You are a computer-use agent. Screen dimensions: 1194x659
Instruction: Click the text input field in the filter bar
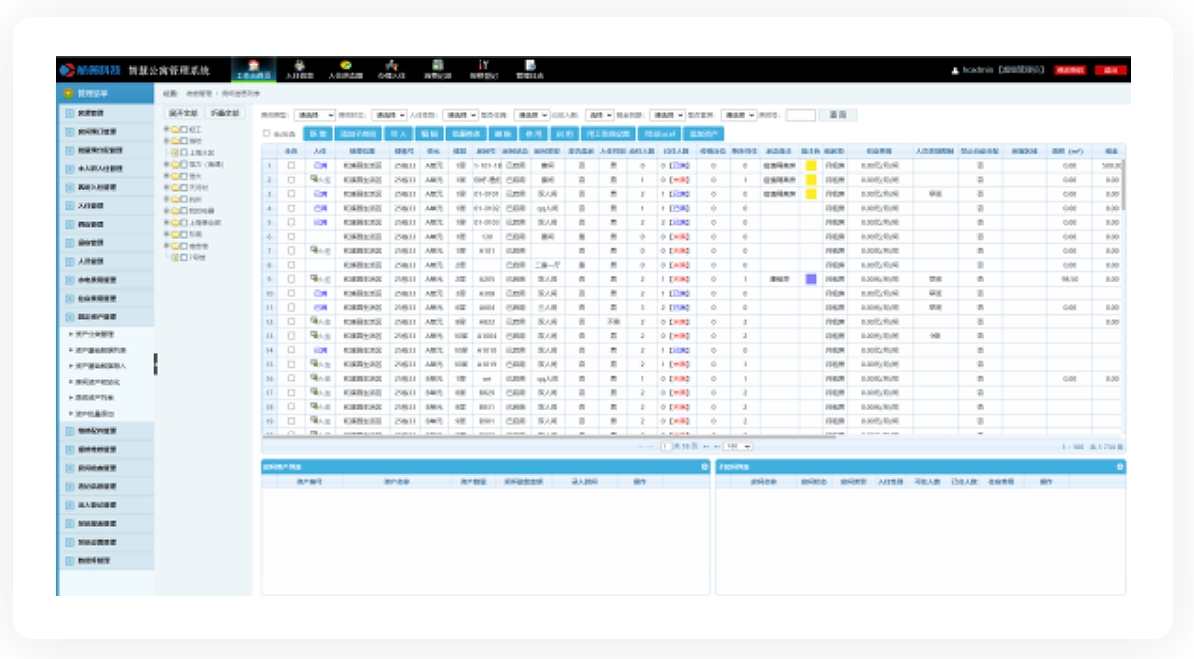pos(800,115)
